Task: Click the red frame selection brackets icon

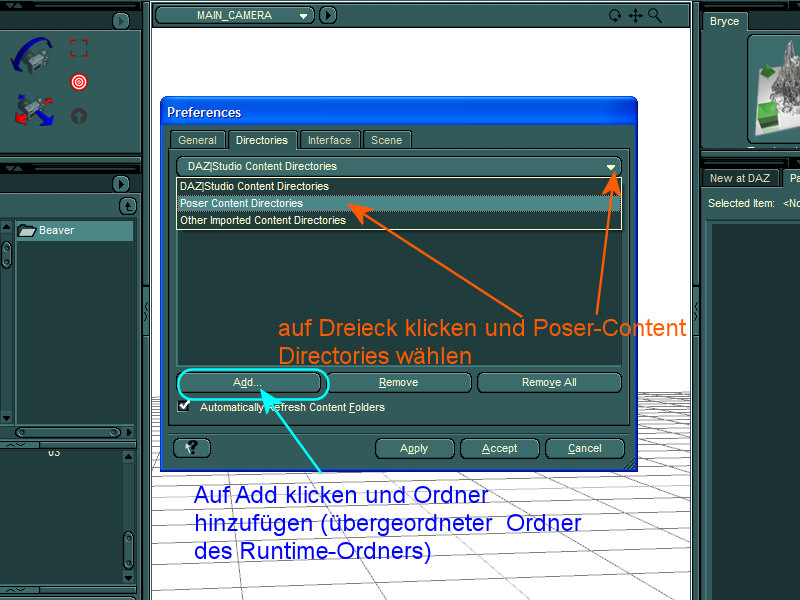Action: pyautogui.click(x=79, y=48)
